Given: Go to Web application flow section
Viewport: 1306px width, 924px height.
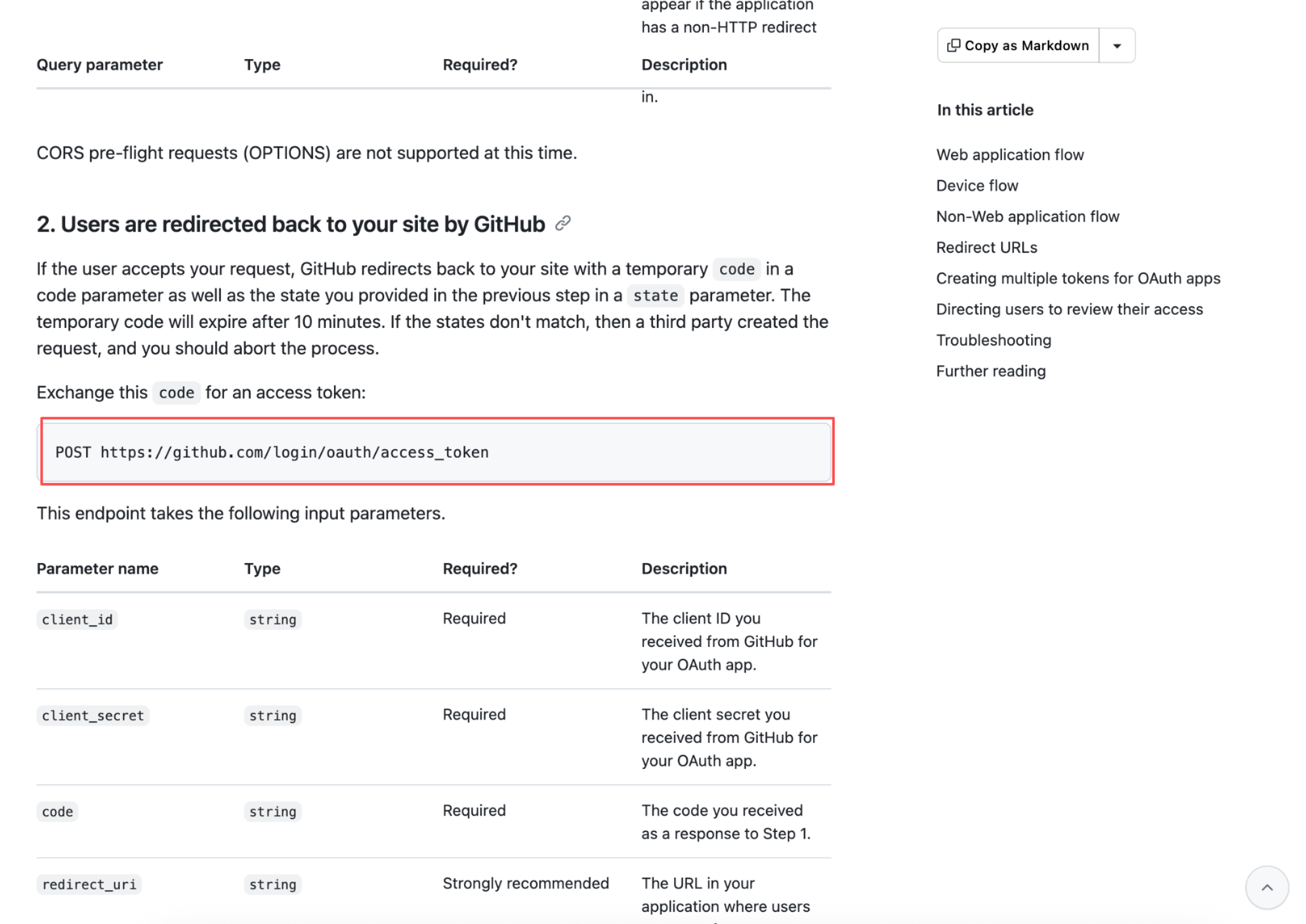Looking at the screenshot, I should pyautogui.click(x=1010, y=155).
